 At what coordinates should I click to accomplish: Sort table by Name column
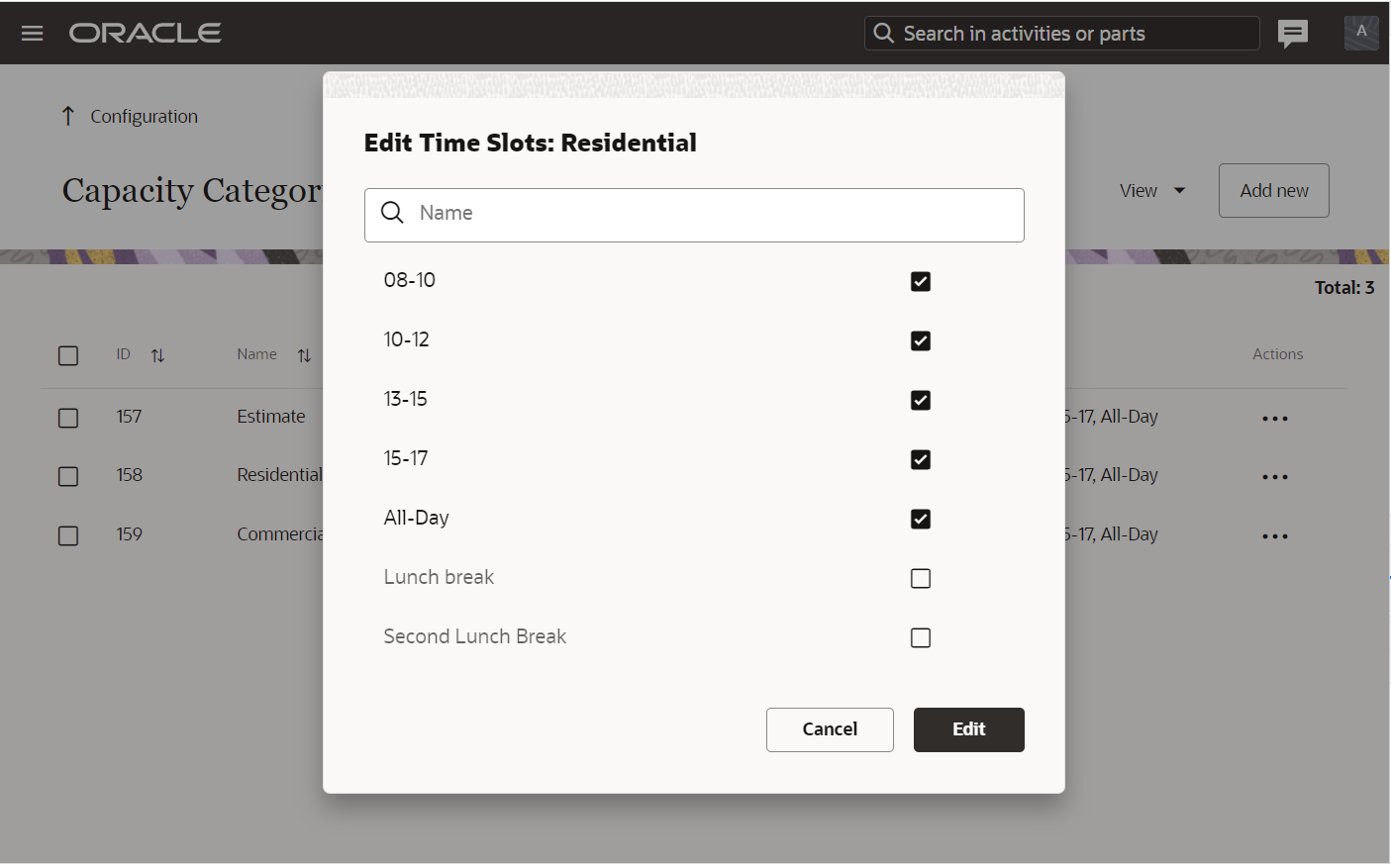point(304,355)
